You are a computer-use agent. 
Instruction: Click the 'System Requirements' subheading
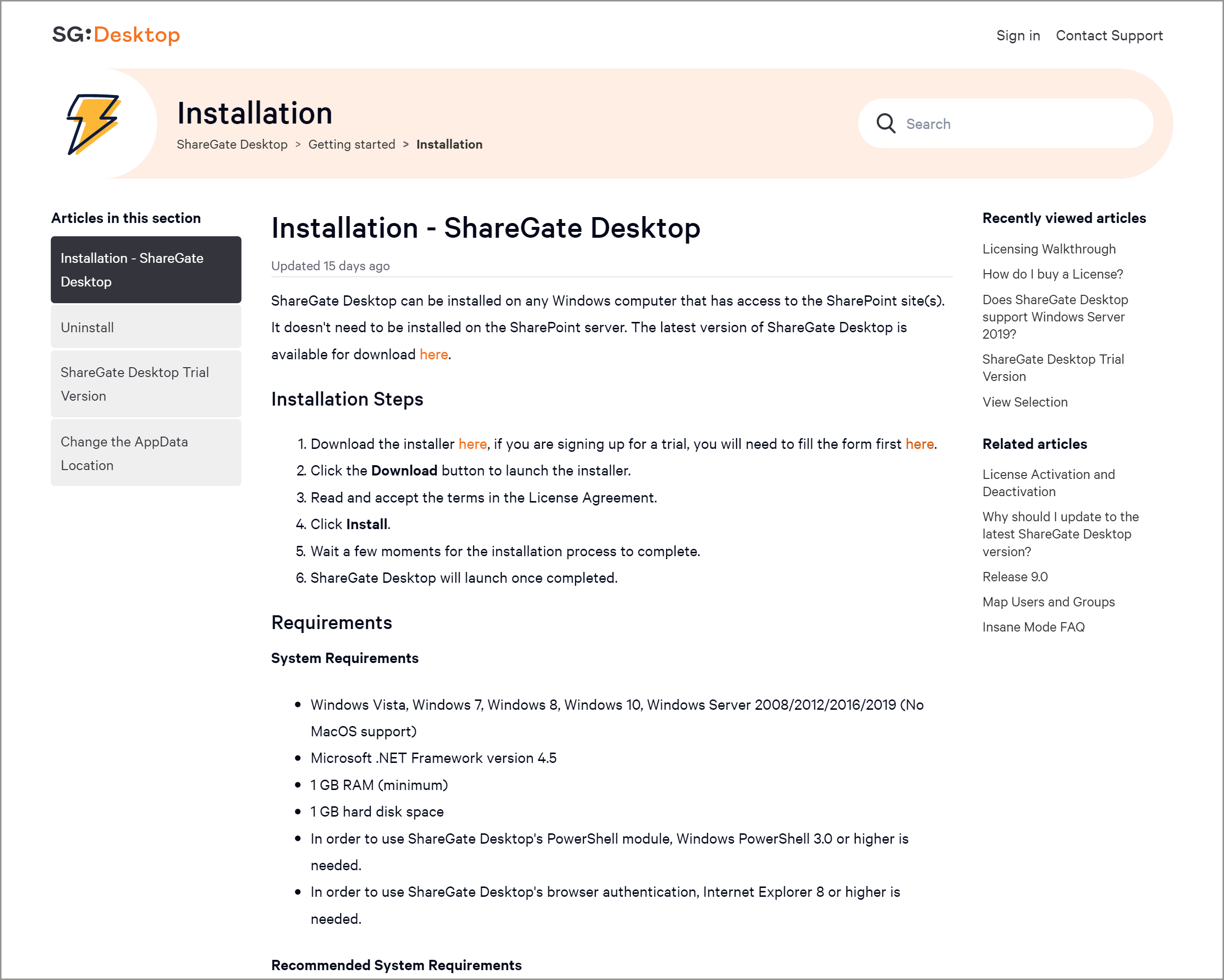345,658
